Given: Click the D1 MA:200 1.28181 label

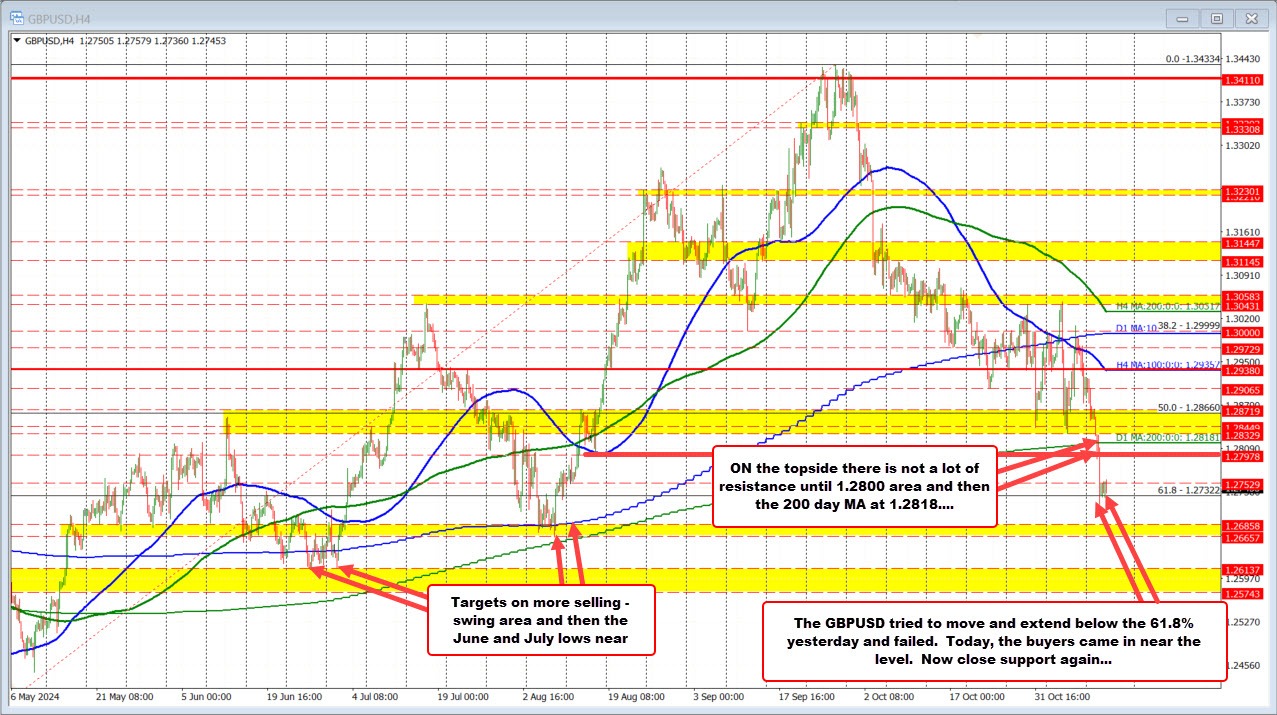Looking at the screenshot, I should [x=1167, y=436].
